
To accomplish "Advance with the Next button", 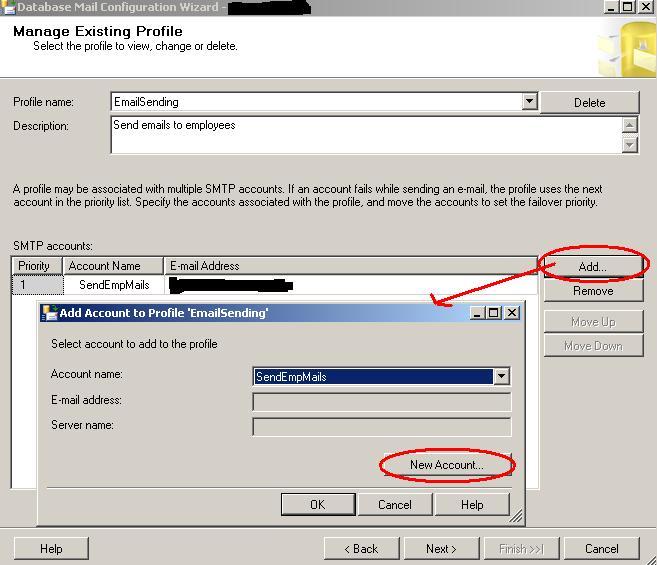I will pos(441,549).
